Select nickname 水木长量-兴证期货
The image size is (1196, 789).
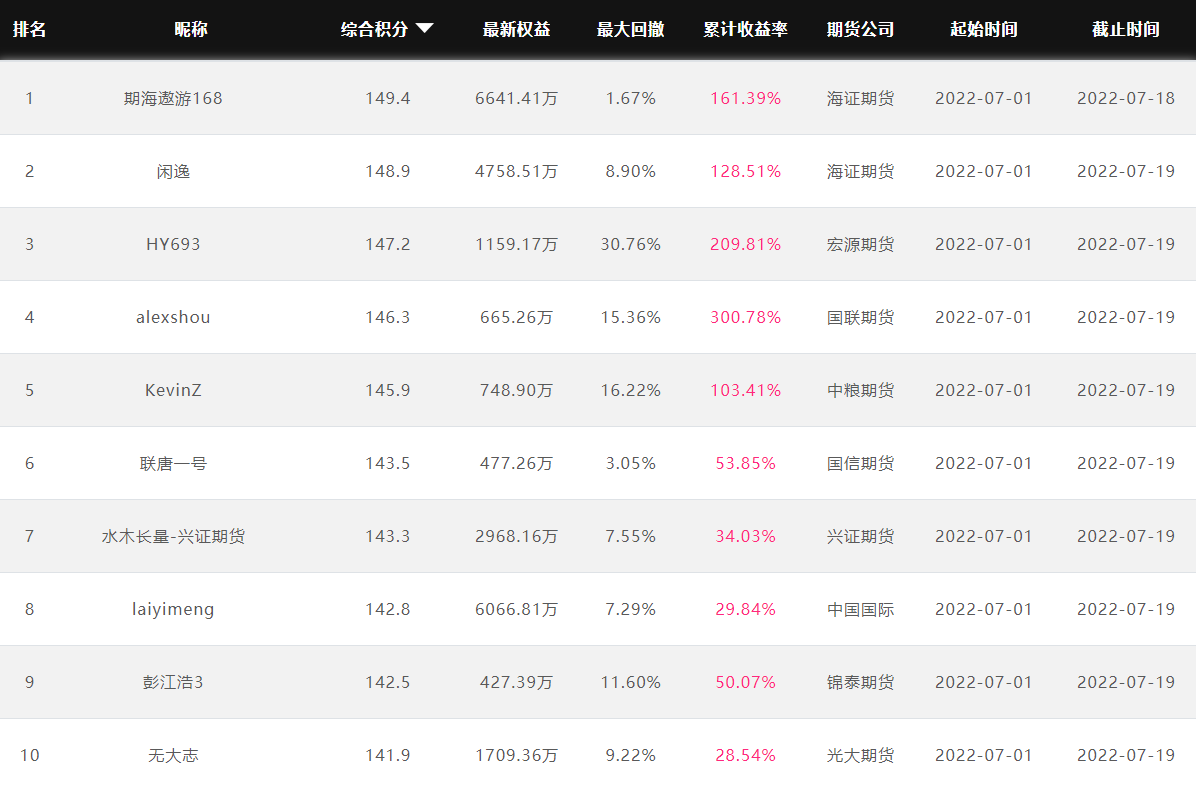click(x=173, y=536)
